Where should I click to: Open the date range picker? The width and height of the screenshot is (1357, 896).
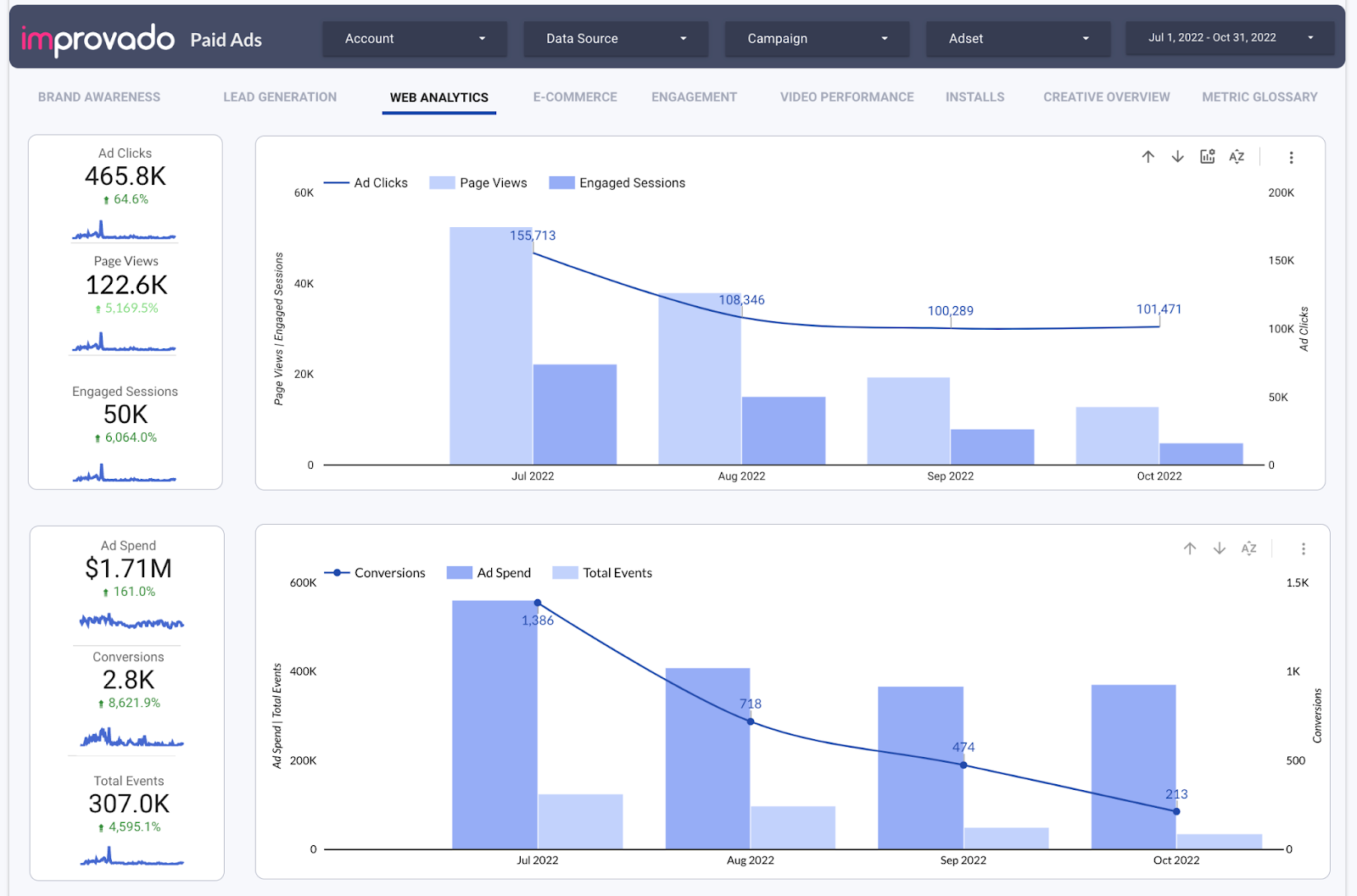pos(1229,38)
